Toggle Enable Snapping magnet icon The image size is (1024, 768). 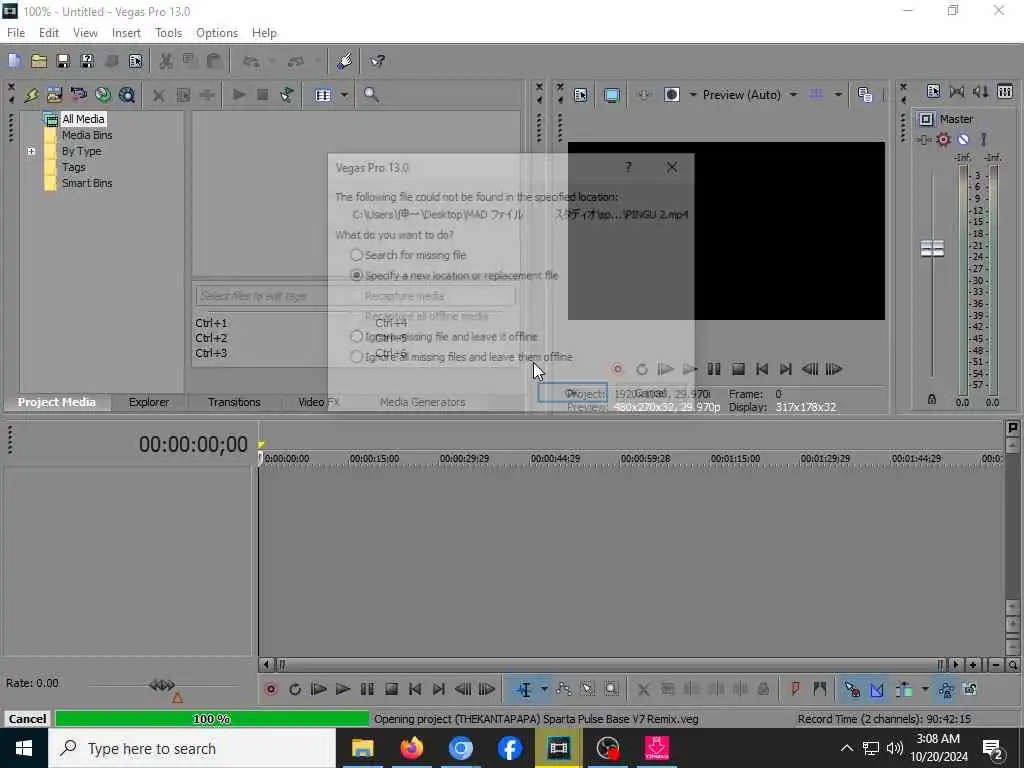click(852, 689)
